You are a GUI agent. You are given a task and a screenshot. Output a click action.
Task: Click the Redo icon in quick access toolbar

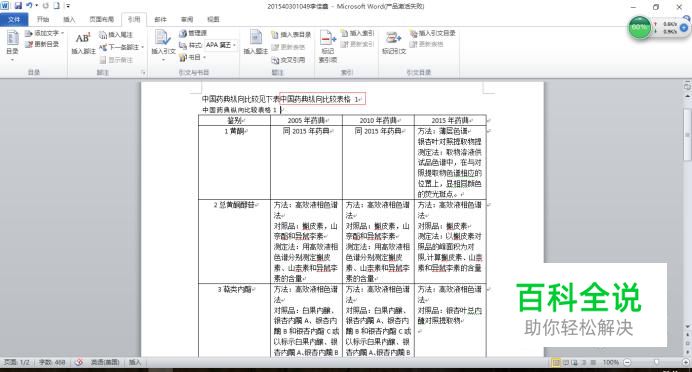point(45,6)
